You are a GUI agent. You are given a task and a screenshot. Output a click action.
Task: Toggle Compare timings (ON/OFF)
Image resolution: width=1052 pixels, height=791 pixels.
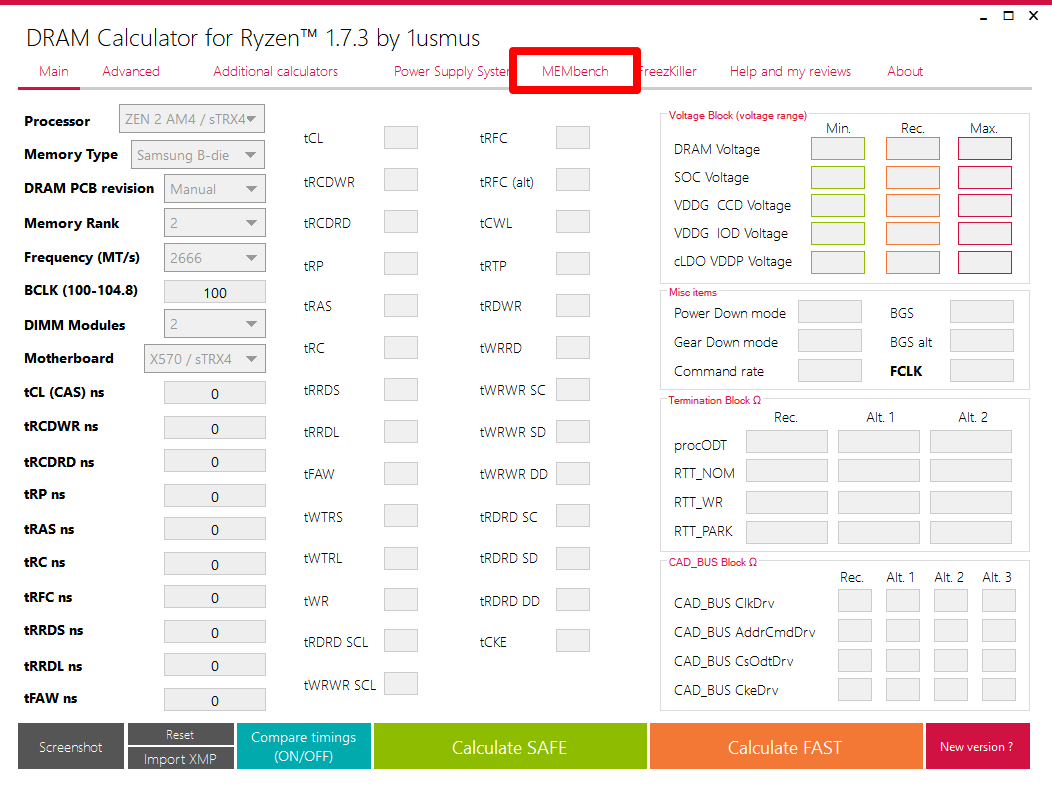click(x=304, y=746)
